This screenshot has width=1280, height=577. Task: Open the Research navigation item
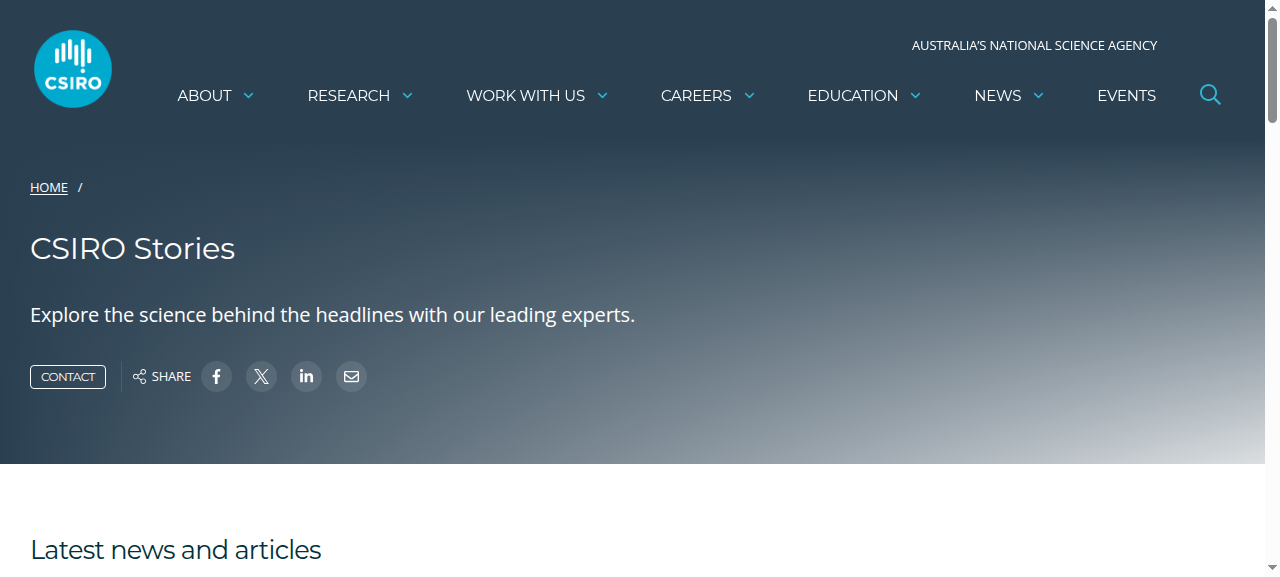click(x=349, y=96)
